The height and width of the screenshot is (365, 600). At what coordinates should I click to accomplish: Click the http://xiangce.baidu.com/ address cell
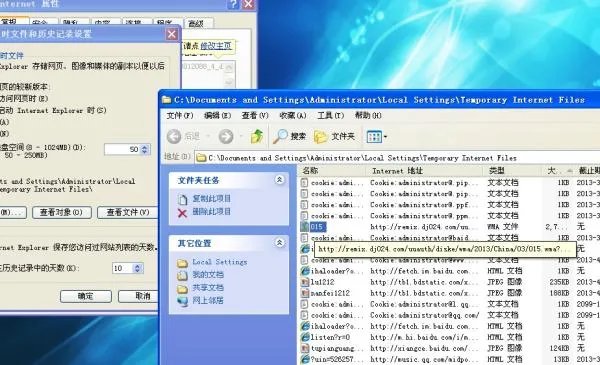point(424,349)
